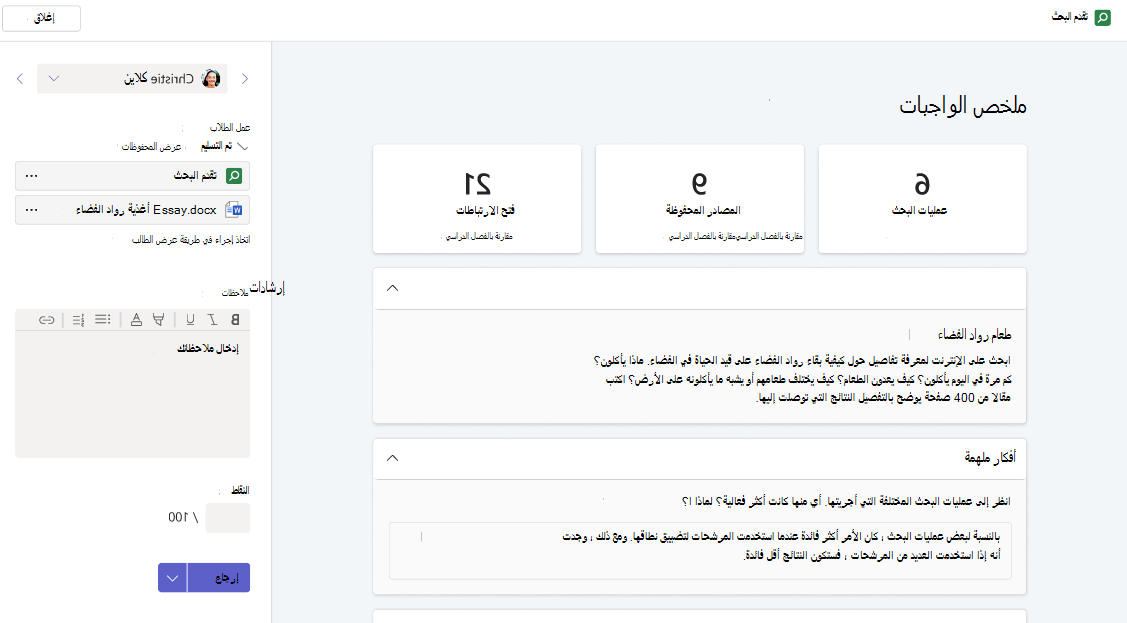1127x623 pixels.
Task: Click the points input field
Action: (x=228, y=517)
